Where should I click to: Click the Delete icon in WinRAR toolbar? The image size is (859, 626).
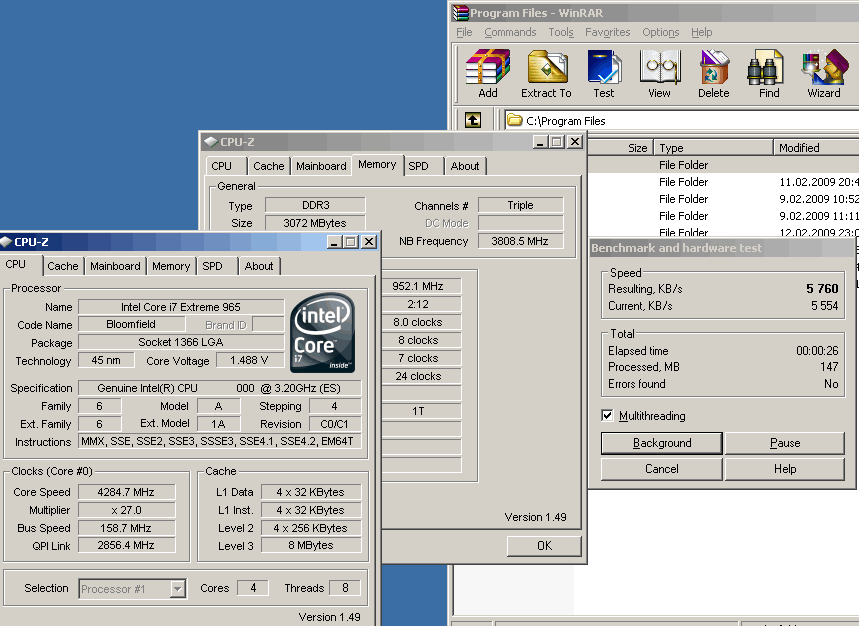click(713, 74)
